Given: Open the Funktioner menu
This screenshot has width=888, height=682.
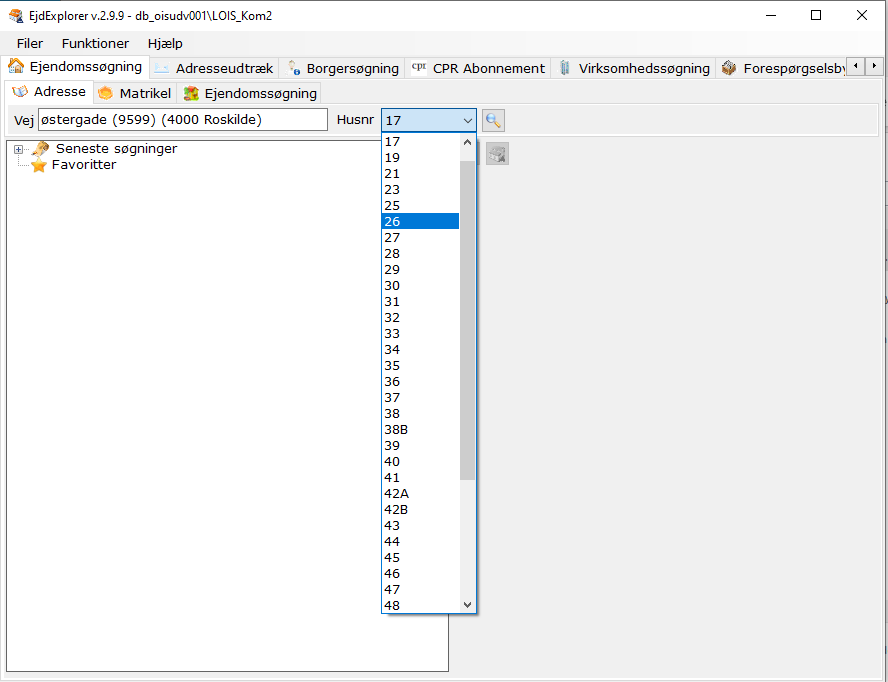Looking at the screenshot, I should pos(95,43).
